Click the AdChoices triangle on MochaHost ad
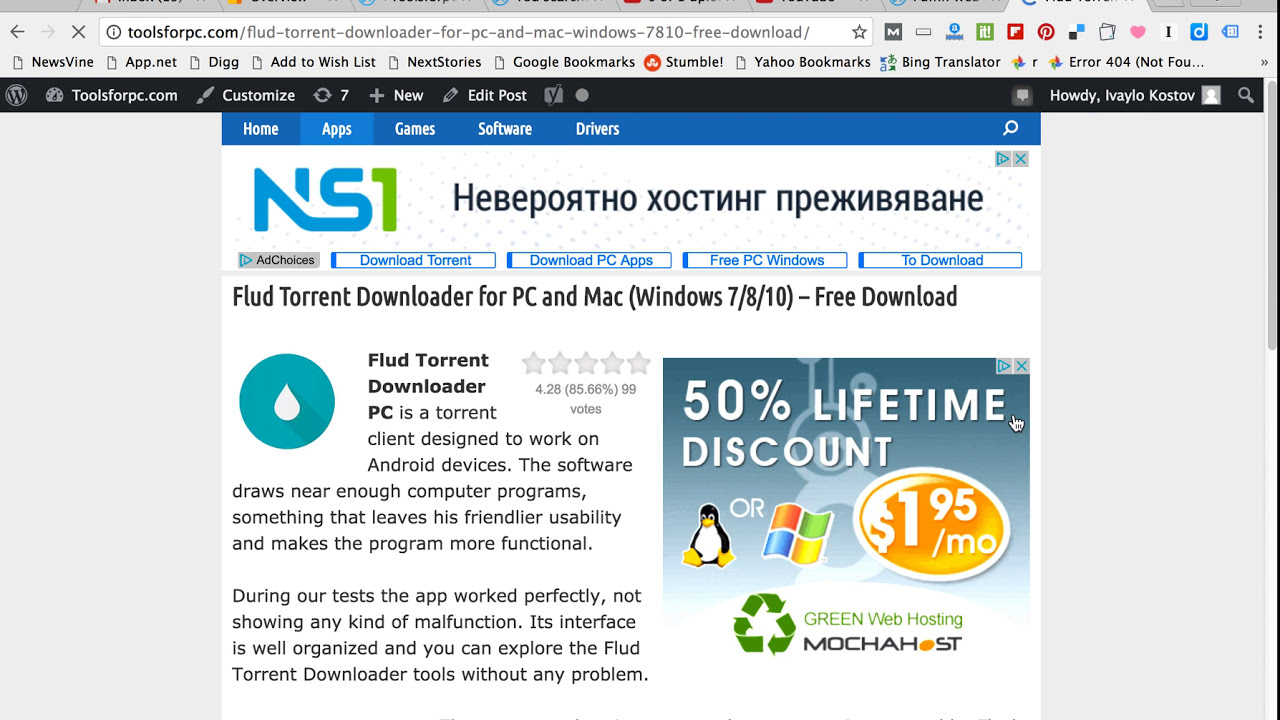The width and height of the screenshot is (1280, 720). (x=1004, y=366)
